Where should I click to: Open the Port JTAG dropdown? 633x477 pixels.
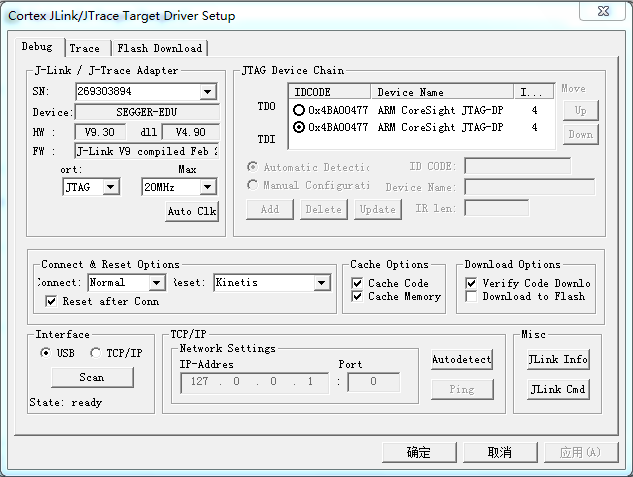pyautogui.click(x=110, y=187)
